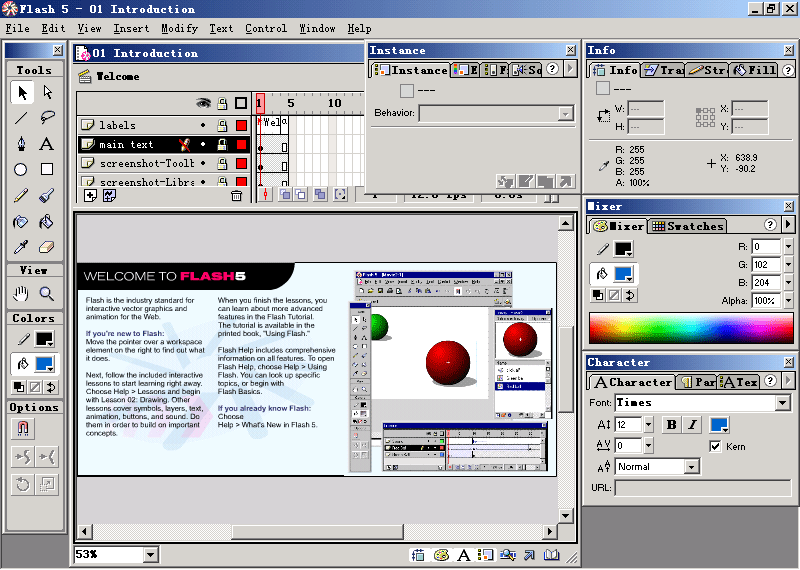Select the Hand tool
Screen dimensions: 800x570
21,293
